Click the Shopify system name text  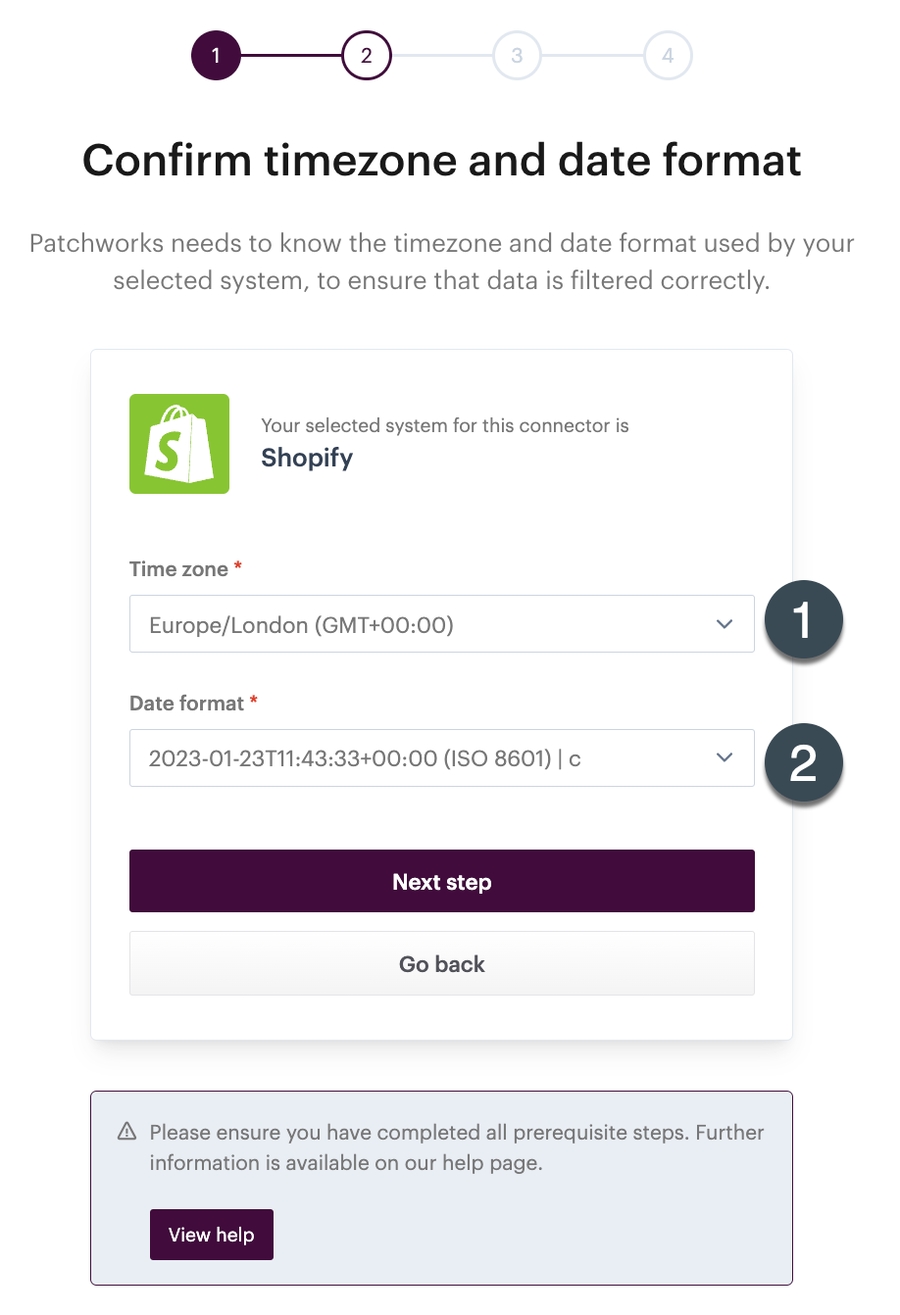(307, 457)
